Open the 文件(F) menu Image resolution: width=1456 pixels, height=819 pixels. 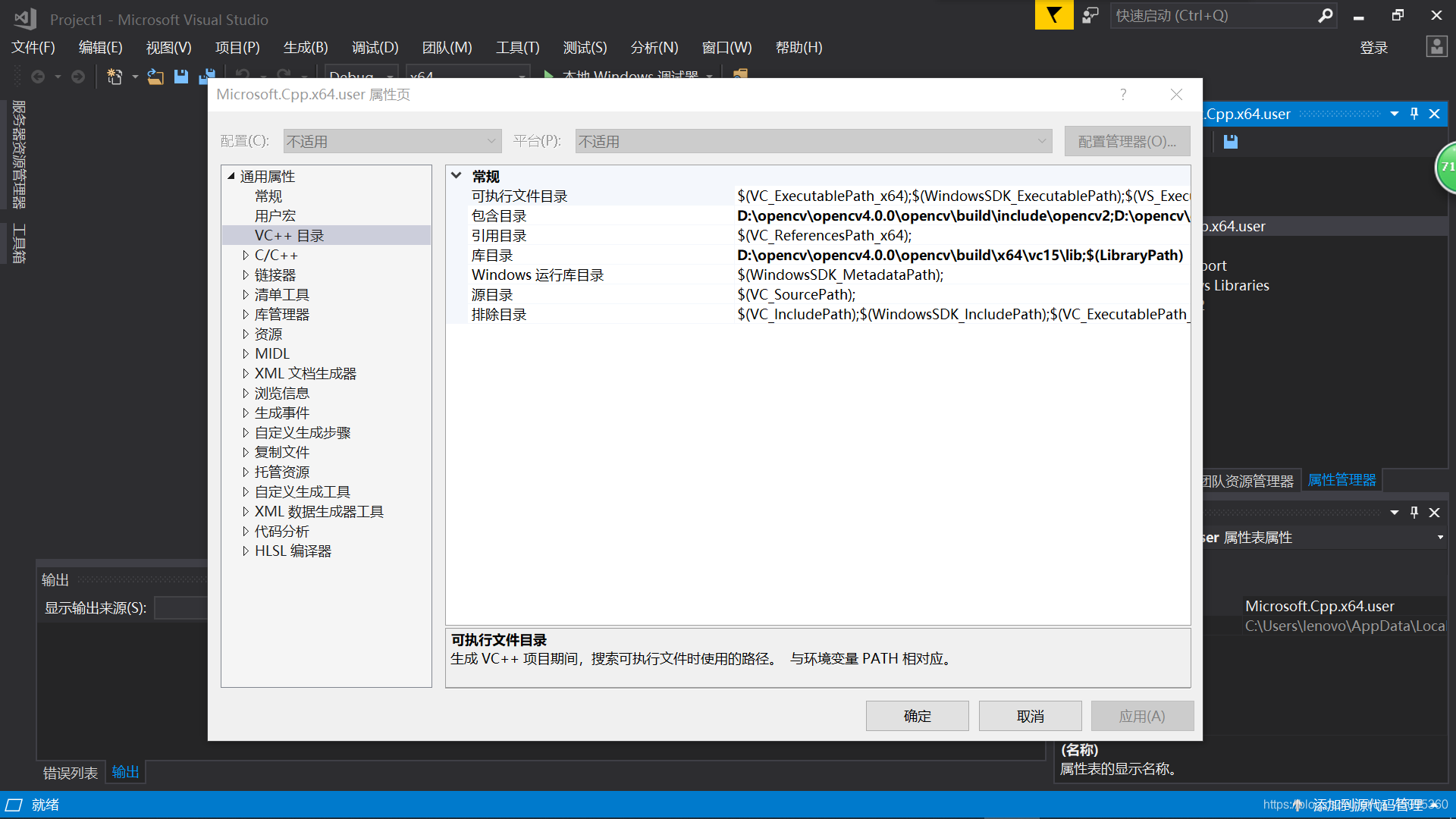(33, 48)
